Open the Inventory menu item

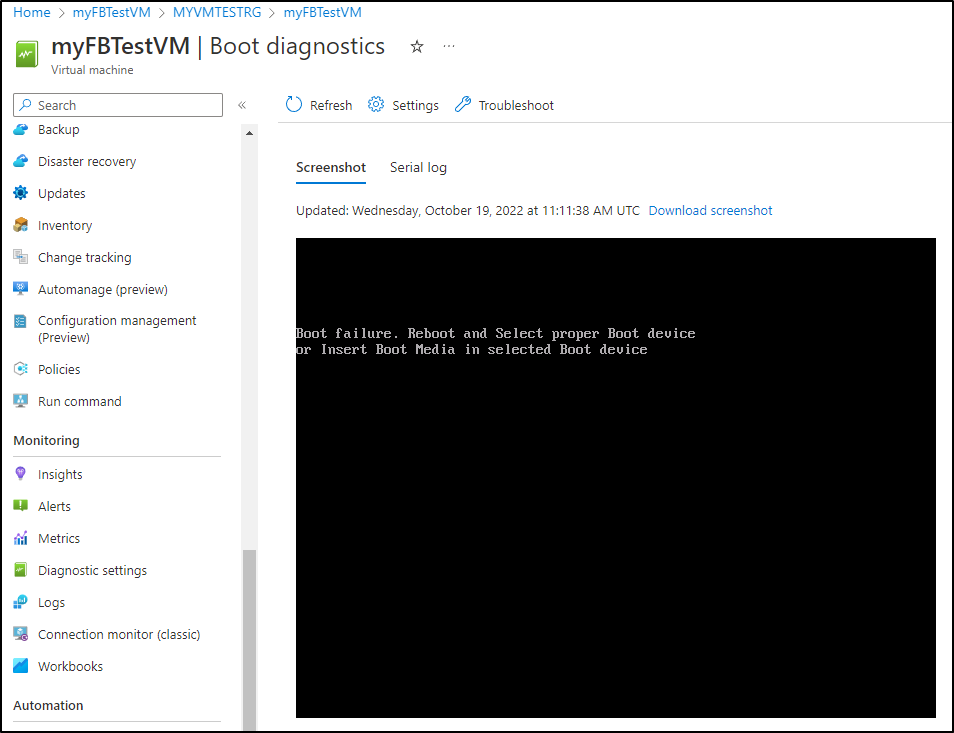tap(65, 226)
